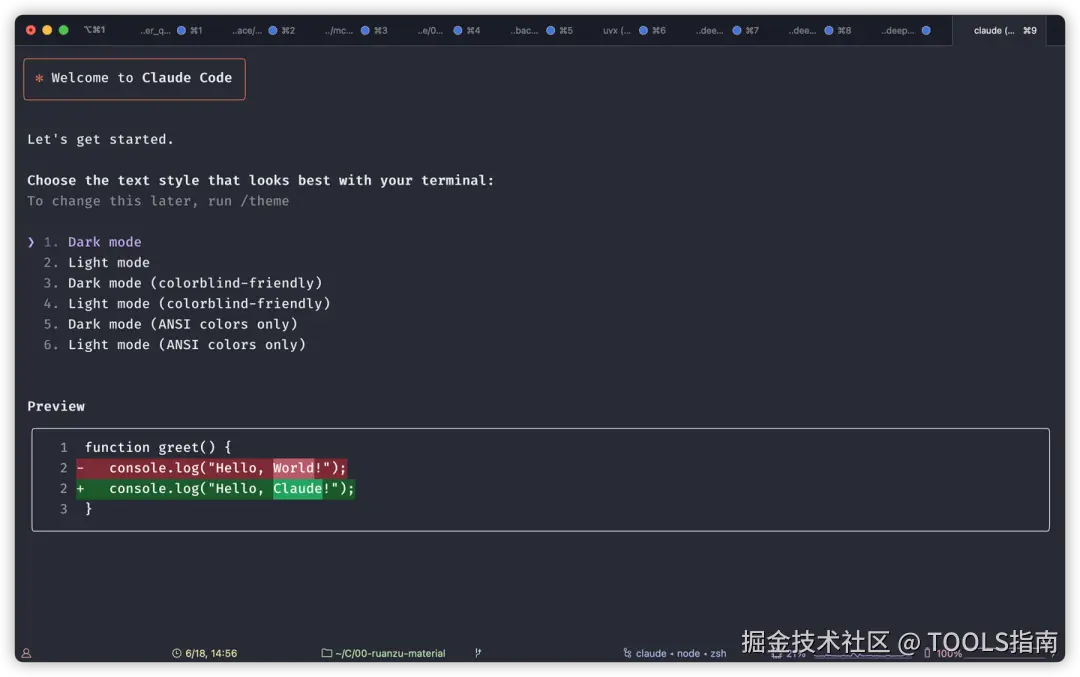This screenshot has width=1080, height=677.
Task: Pick option 5. Dark mode (ANSI colors only)
Action: pyautogui.click(x=170, y=324)
